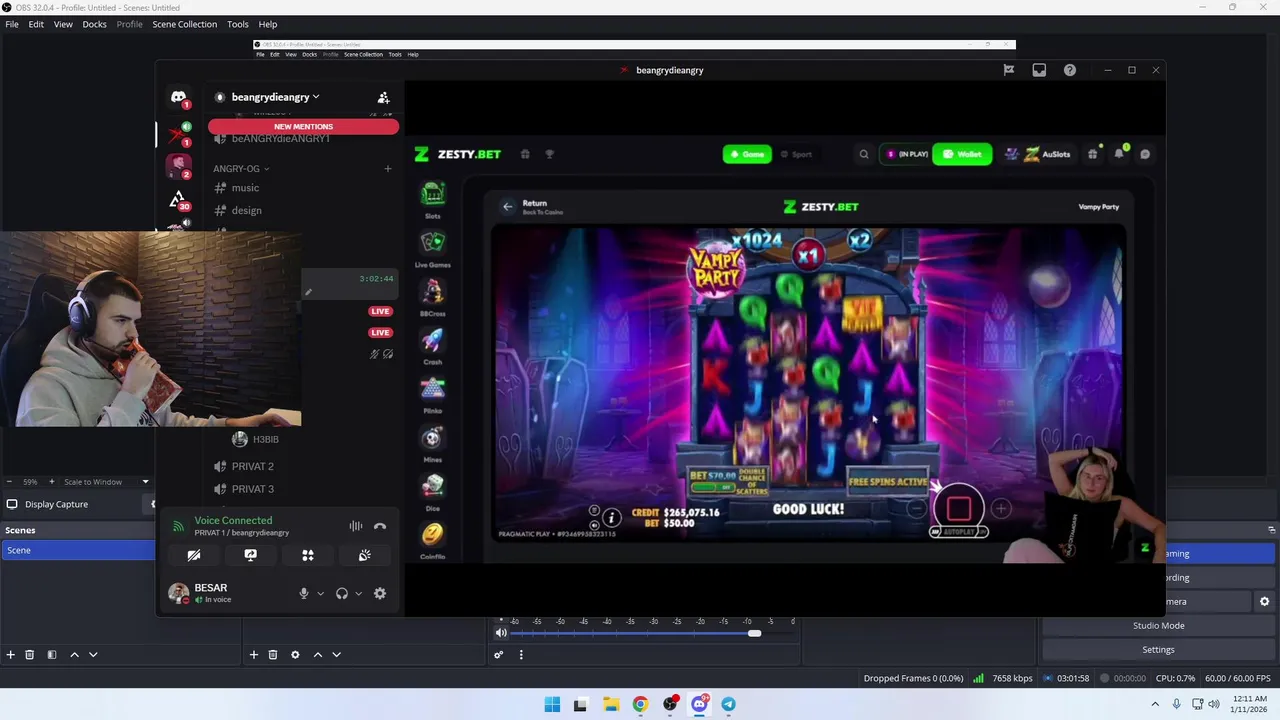Toggle Discord camera in voice panel

[x=194, y=555]
